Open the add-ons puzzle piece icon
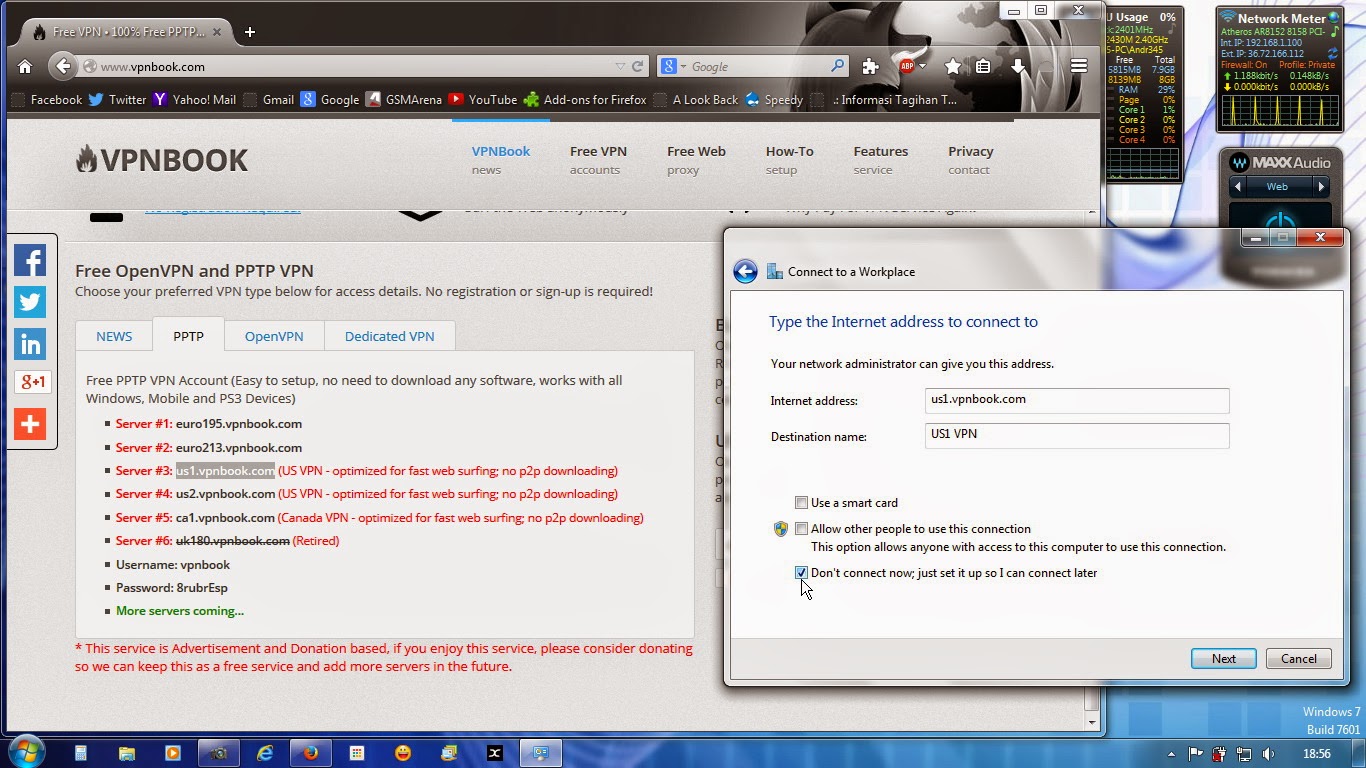1366x768 pixels. [x=870, y=67]
